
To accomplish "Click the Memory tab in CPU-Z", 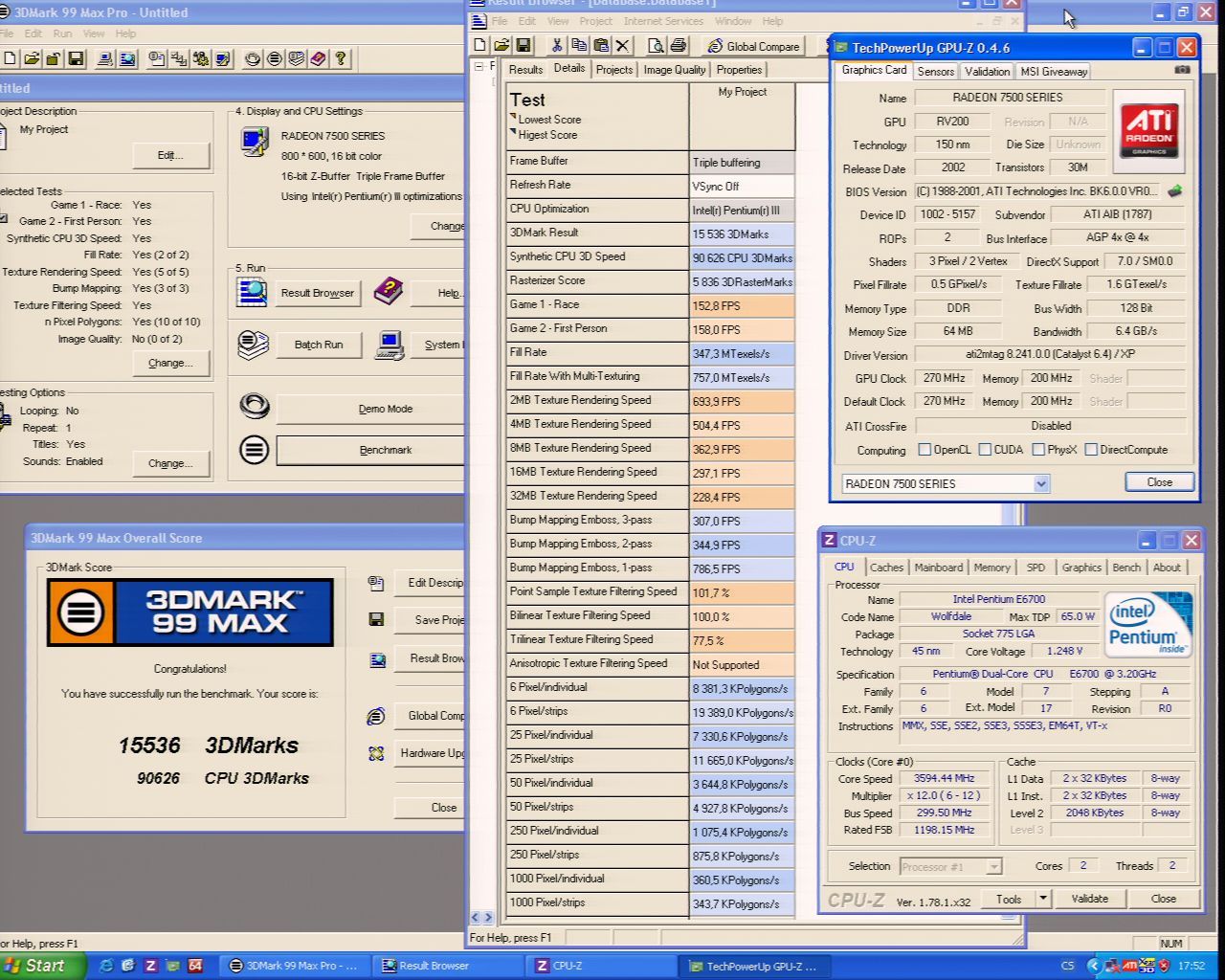I will pos(991,568).
